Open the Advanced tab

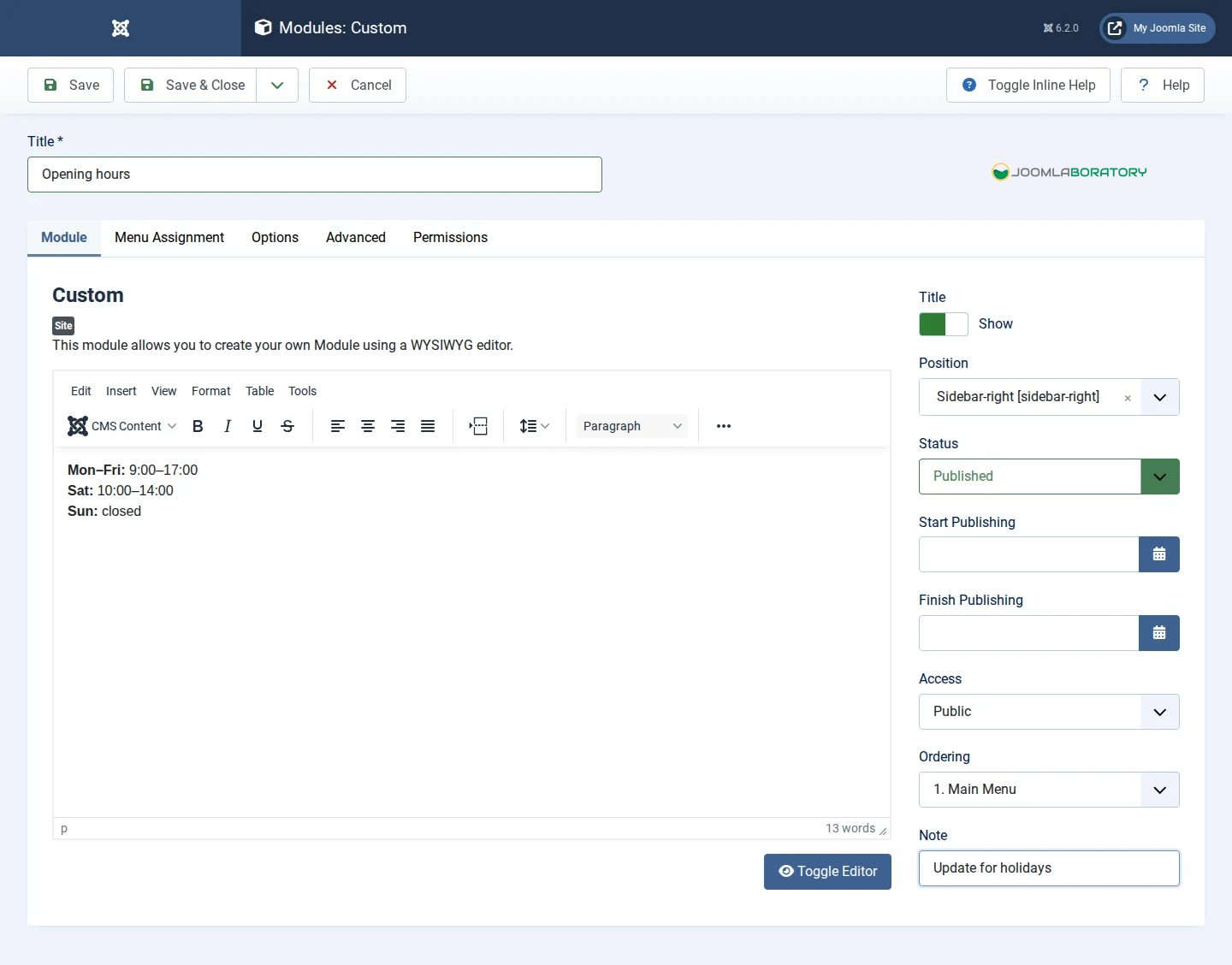[356, 238]
